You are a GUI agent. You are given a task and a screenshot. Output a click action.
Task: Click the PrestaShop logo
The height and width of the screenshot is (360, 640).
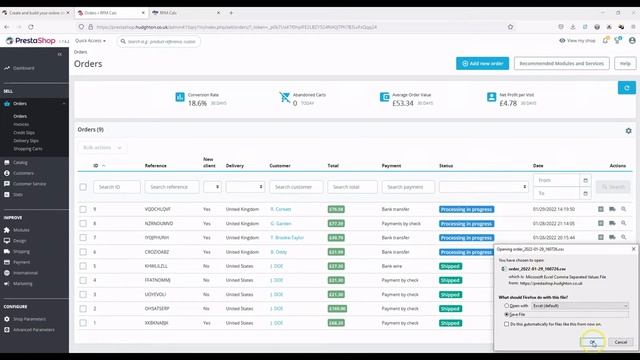pyautogui.click(x=31, y=40)
